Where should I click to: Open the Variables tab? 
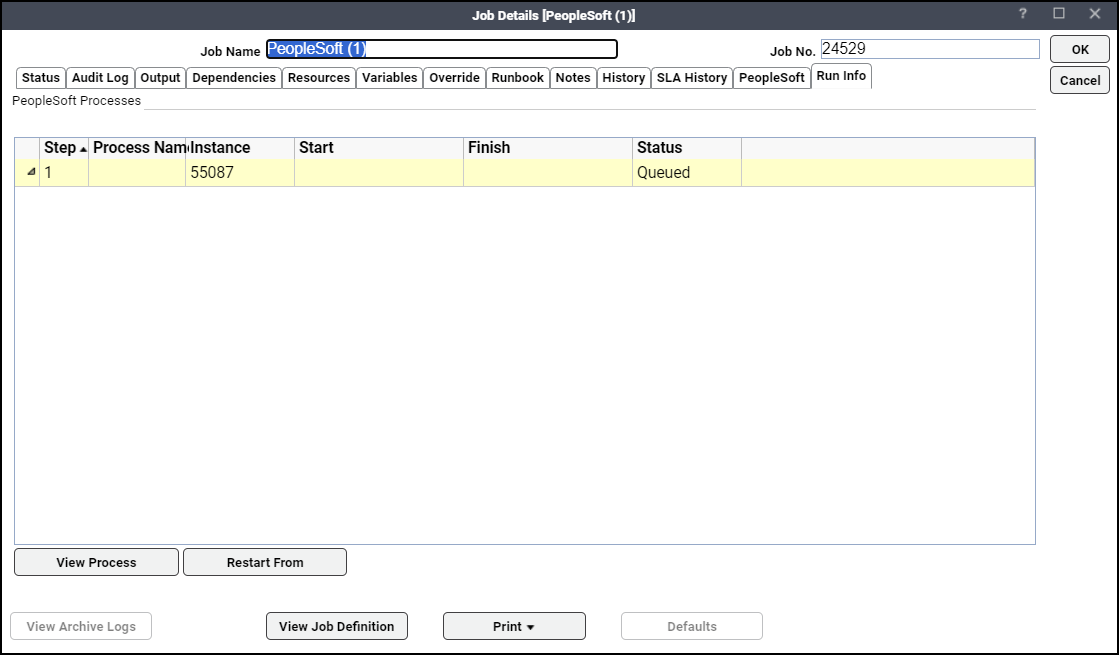[390, 78]
